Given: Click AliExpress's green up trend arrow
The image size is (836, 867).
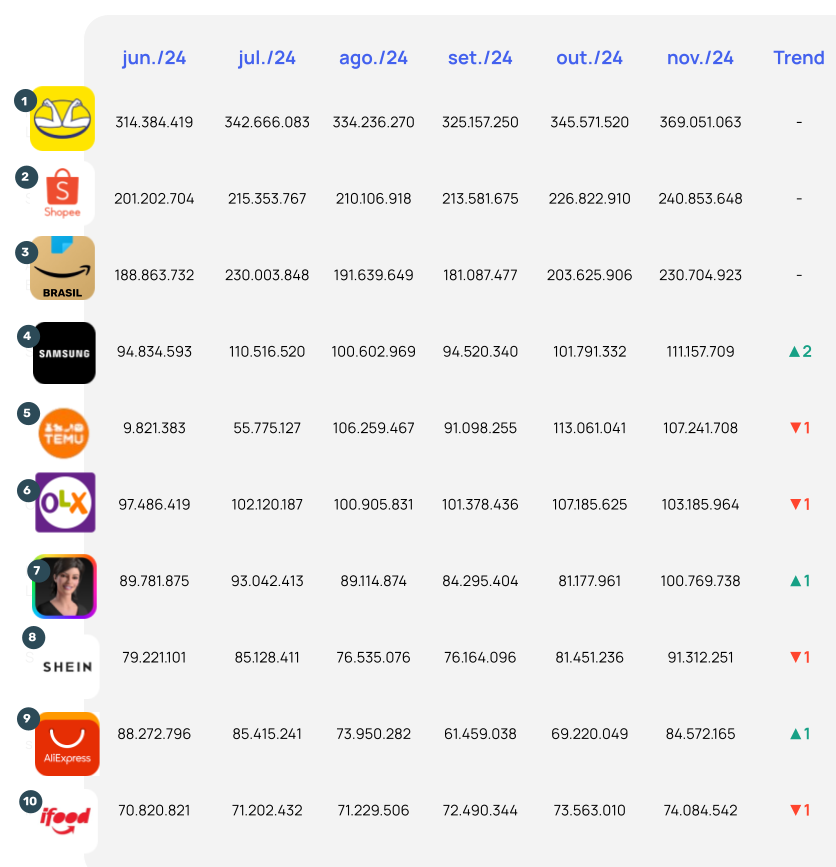Looking at the screenshot, I should tap(799, 734).
